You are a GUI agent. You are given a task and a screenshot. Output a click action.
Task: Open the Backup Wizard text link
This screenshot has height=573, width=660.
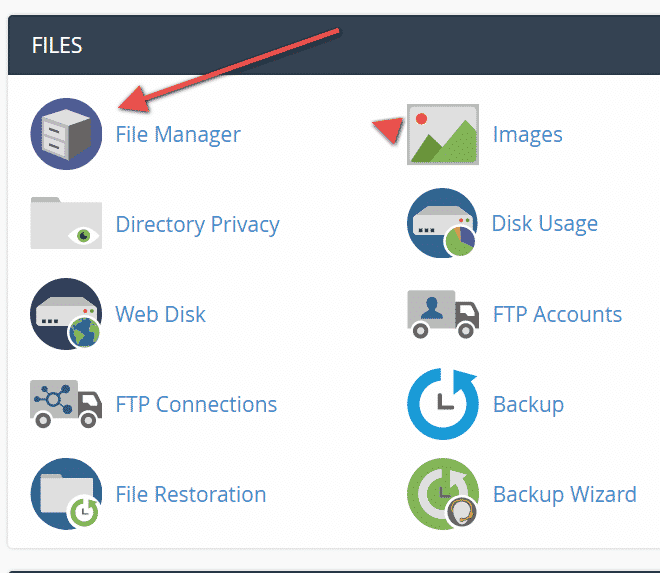[564, 495]
